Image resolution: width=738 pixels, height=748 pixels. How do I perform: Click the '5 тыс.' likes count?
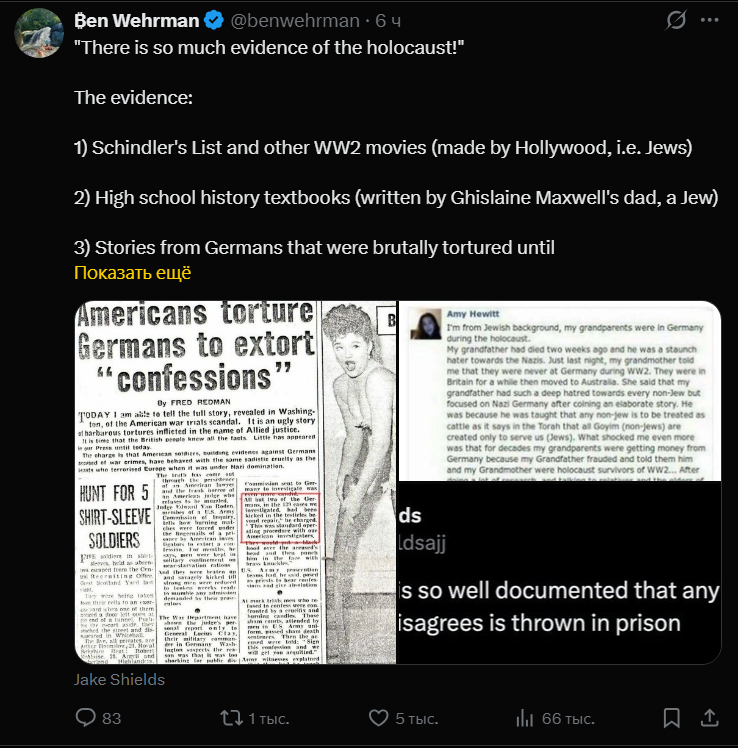tap(416, 718)
